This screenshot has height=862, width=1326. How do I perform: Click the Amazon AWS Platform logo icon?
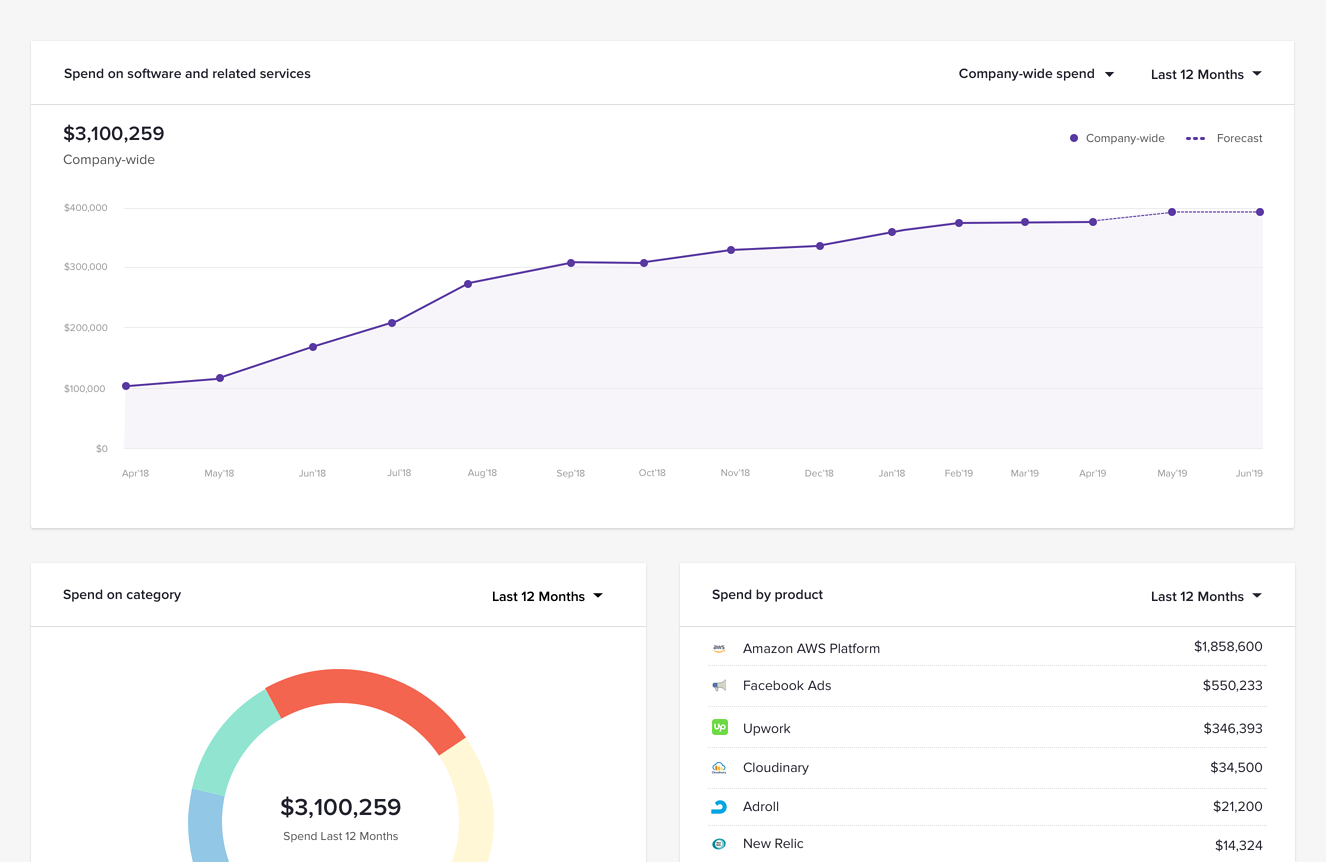coord(719,648)
